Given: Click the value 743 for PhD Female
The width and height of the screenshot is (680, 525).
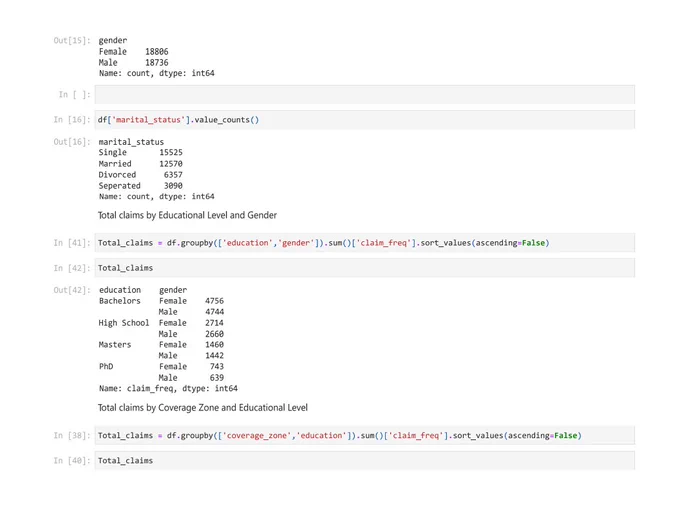Looking at the screenshot, I should (x=217, y=366).
